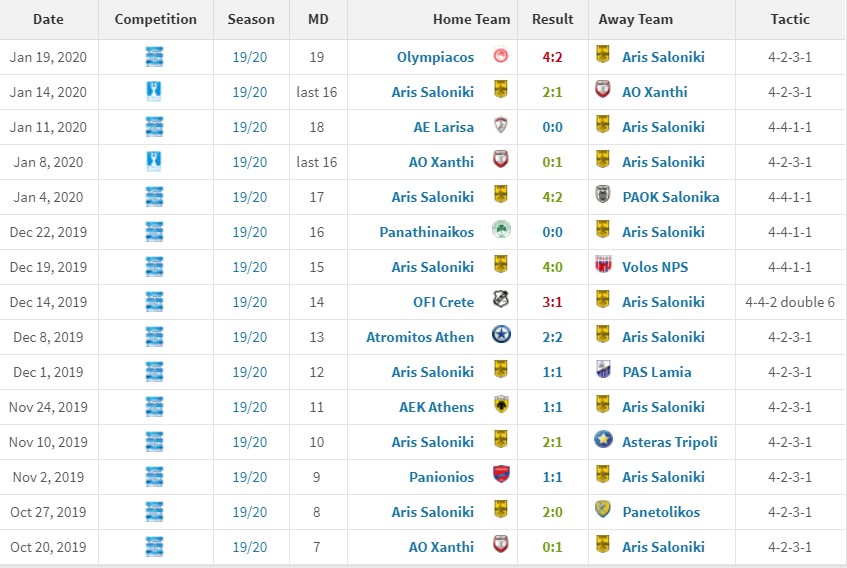Click the PAOK Salonika crest icon
Screen dimensions: 847x568
tap(603, 195)
